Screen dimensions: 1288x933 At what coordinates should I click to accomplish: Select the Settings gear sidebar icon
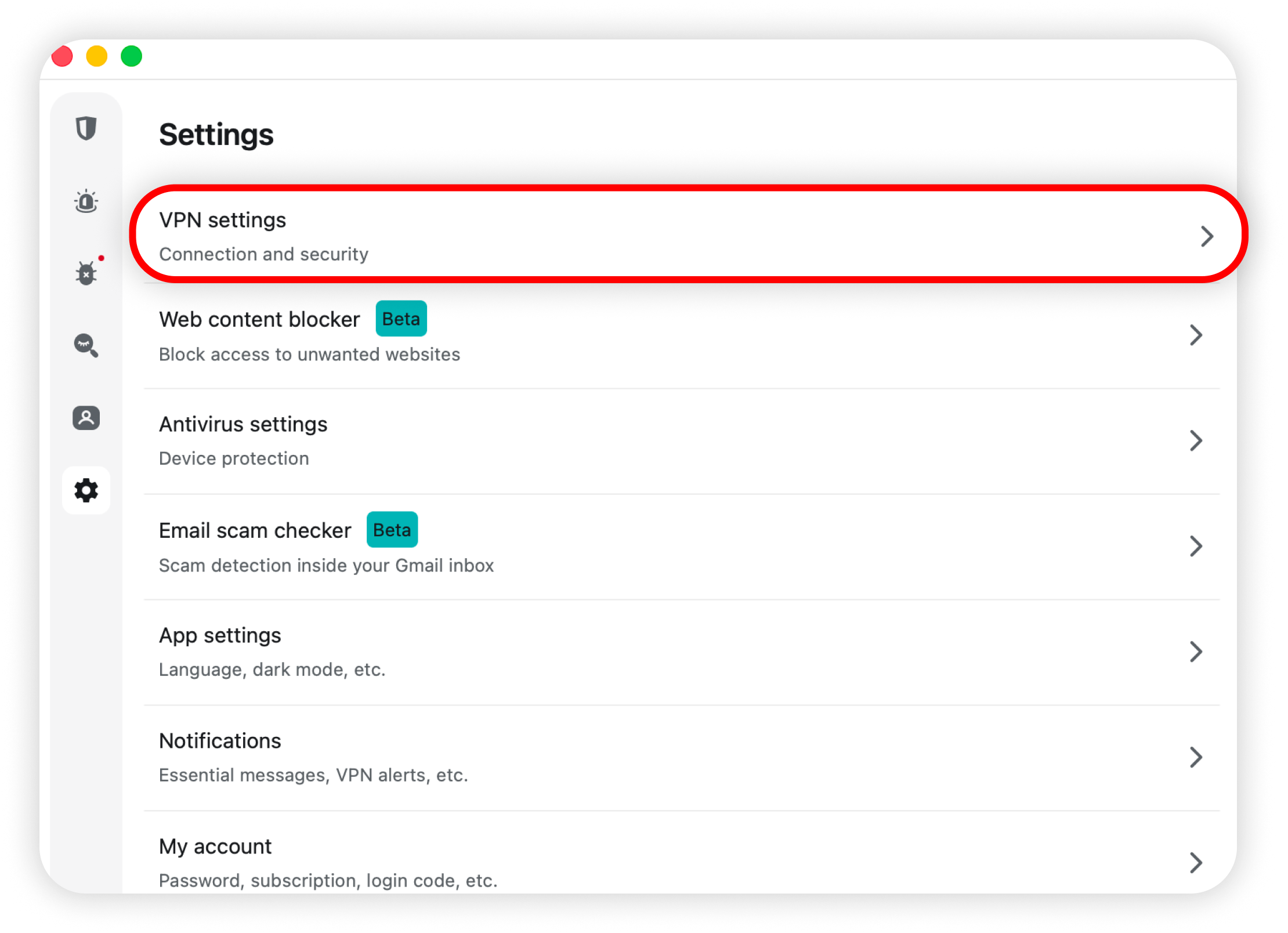(x=86, y=490)
